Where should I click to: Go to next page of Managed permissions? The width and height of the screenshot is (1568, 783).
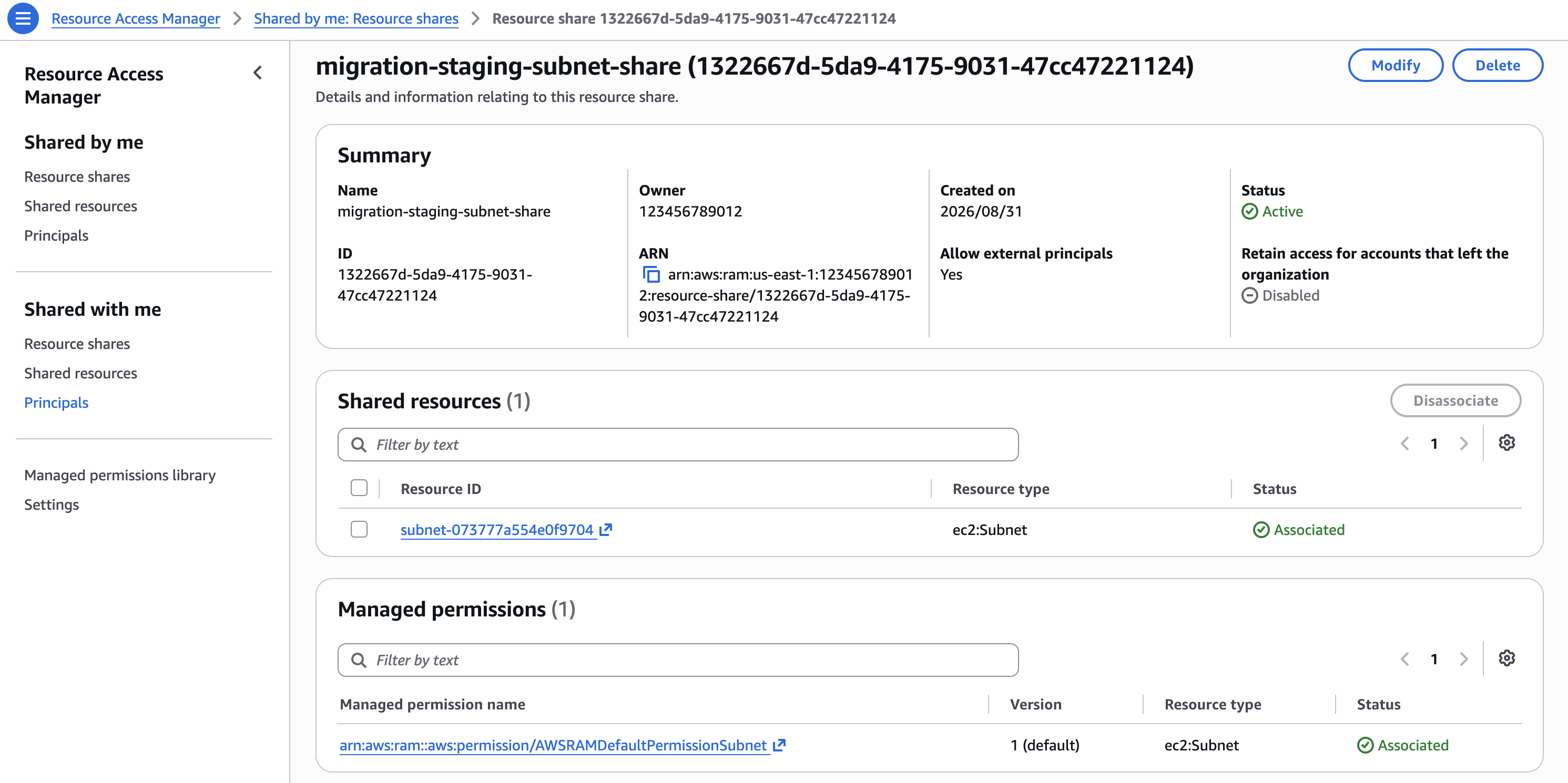1464,660
